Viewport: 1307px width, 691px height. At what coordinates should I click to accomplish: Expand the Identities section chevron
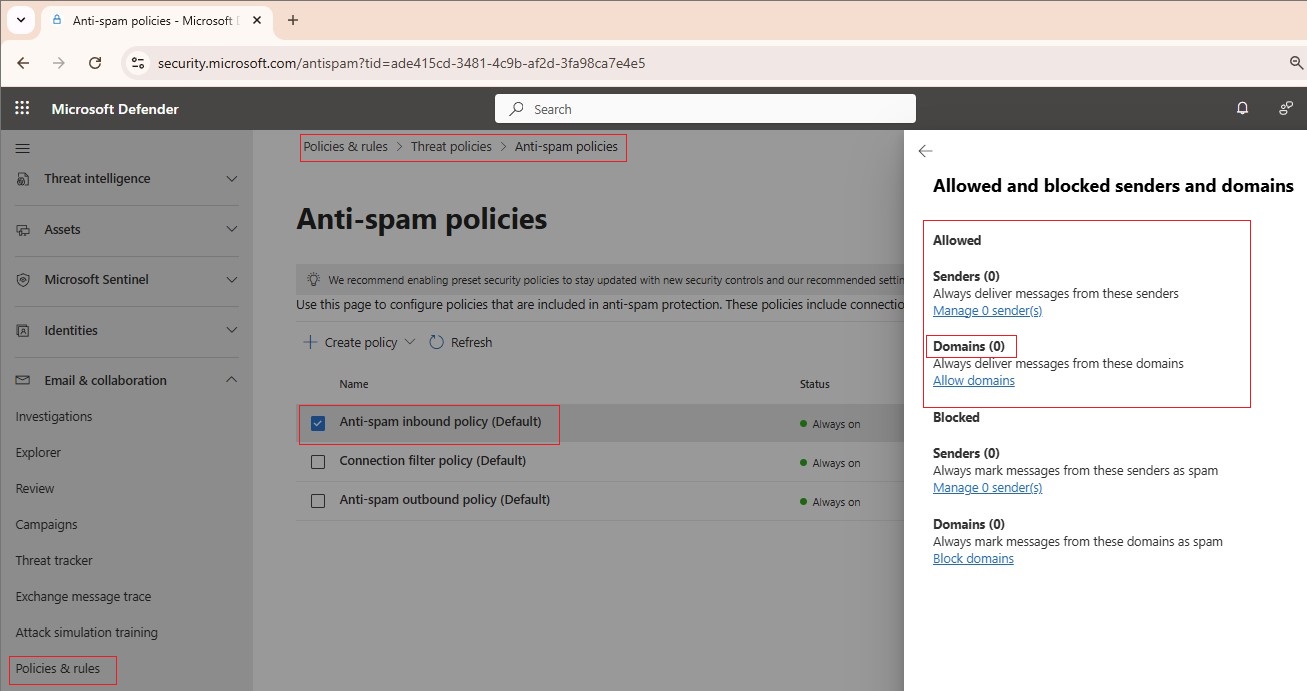pos(232,331)
